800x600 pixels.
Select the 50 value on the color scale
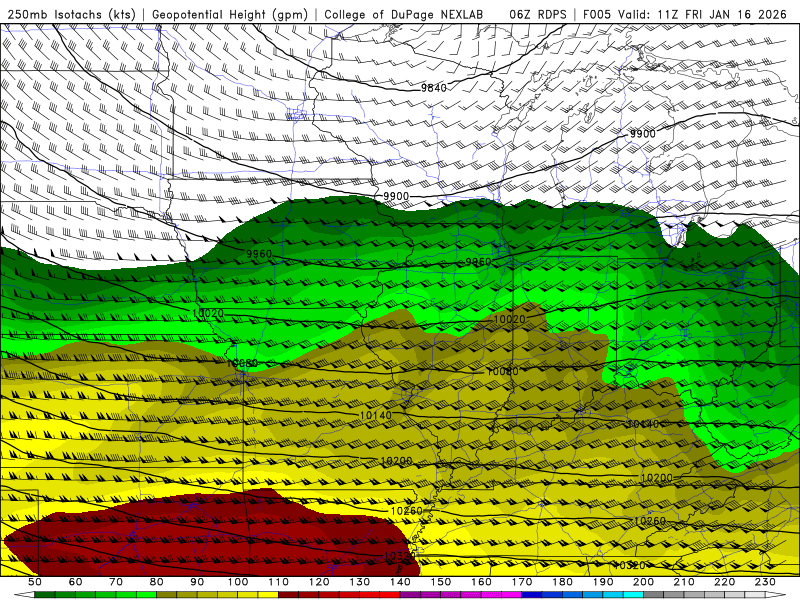pos(35,582)
